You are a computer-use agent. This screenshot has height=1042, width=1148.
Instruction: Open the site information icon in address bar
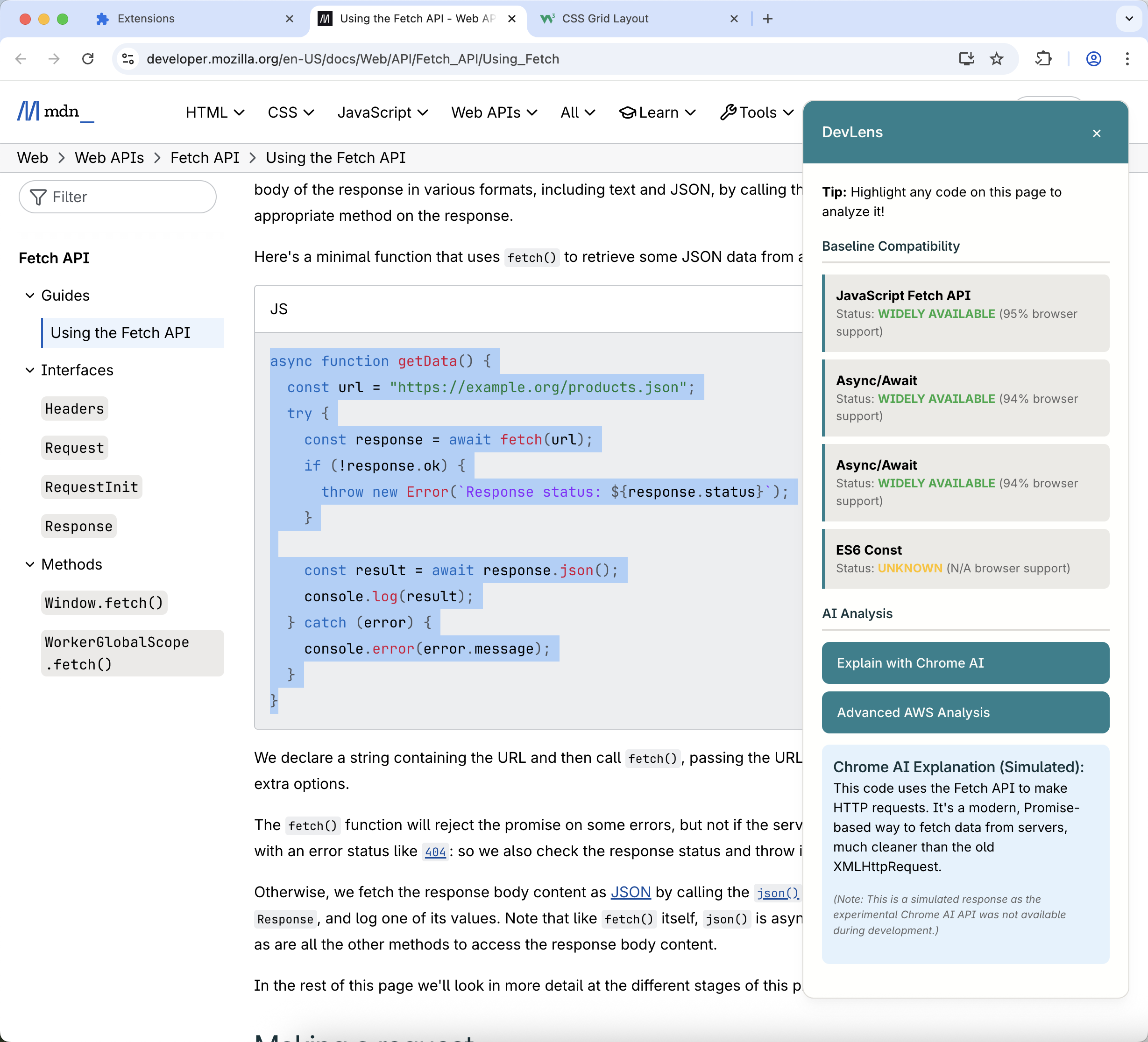click(x=128, y=59)
